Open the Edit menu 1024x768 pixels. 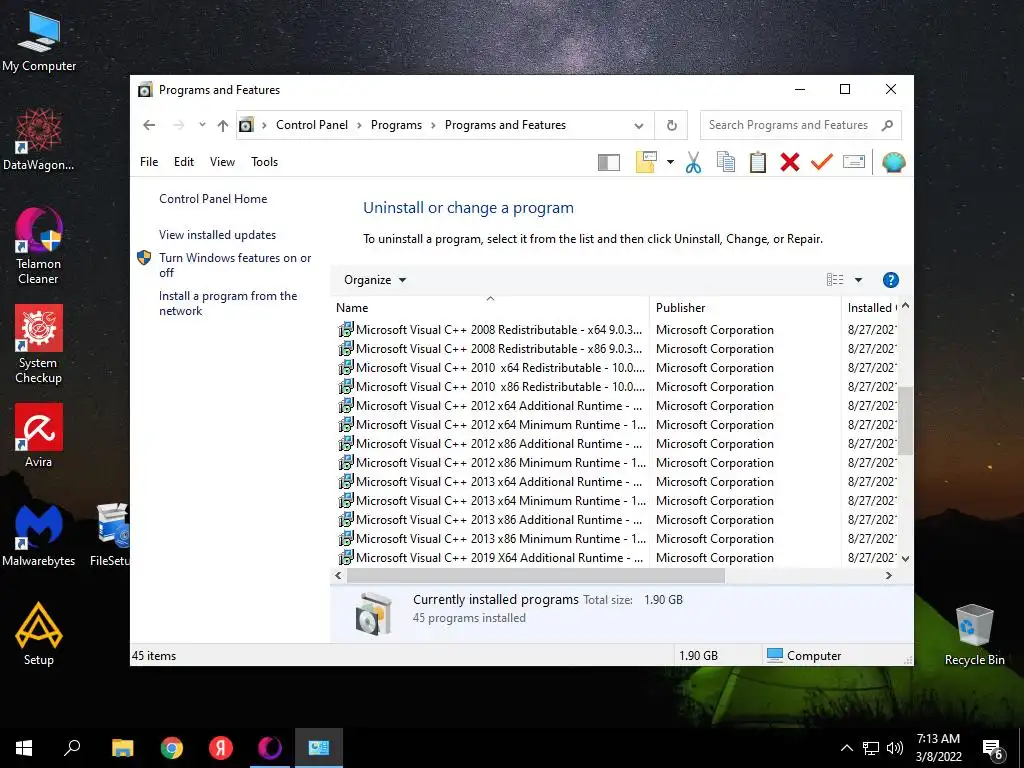pos(184,162)
